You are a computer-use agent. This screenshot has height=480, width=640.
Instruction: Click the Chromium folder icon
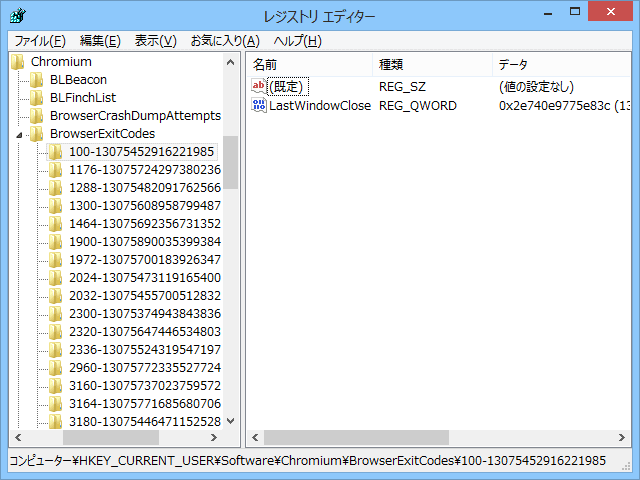pos(18,62)
